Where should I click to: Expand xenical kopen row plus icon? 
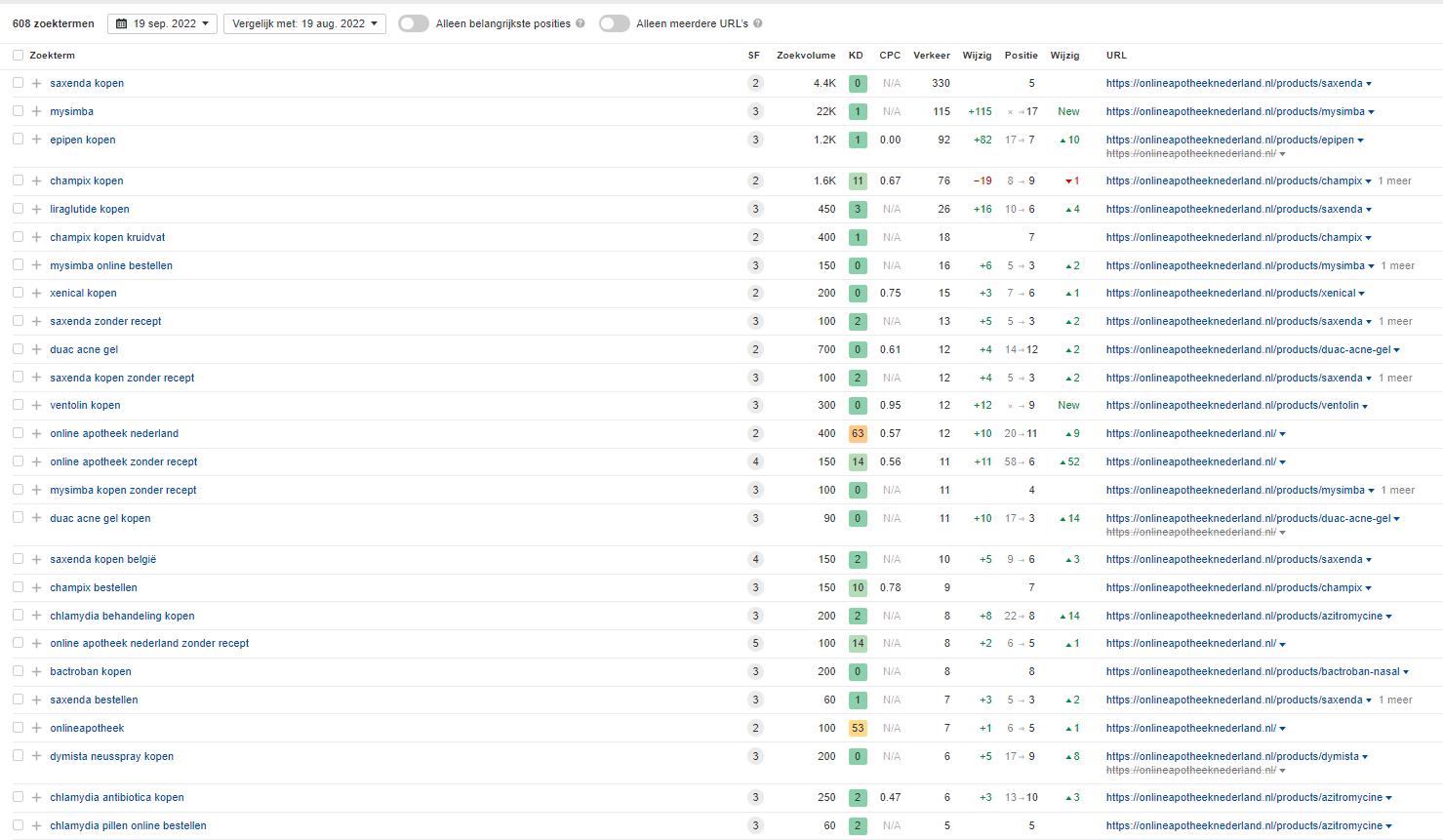click(37, 294)
